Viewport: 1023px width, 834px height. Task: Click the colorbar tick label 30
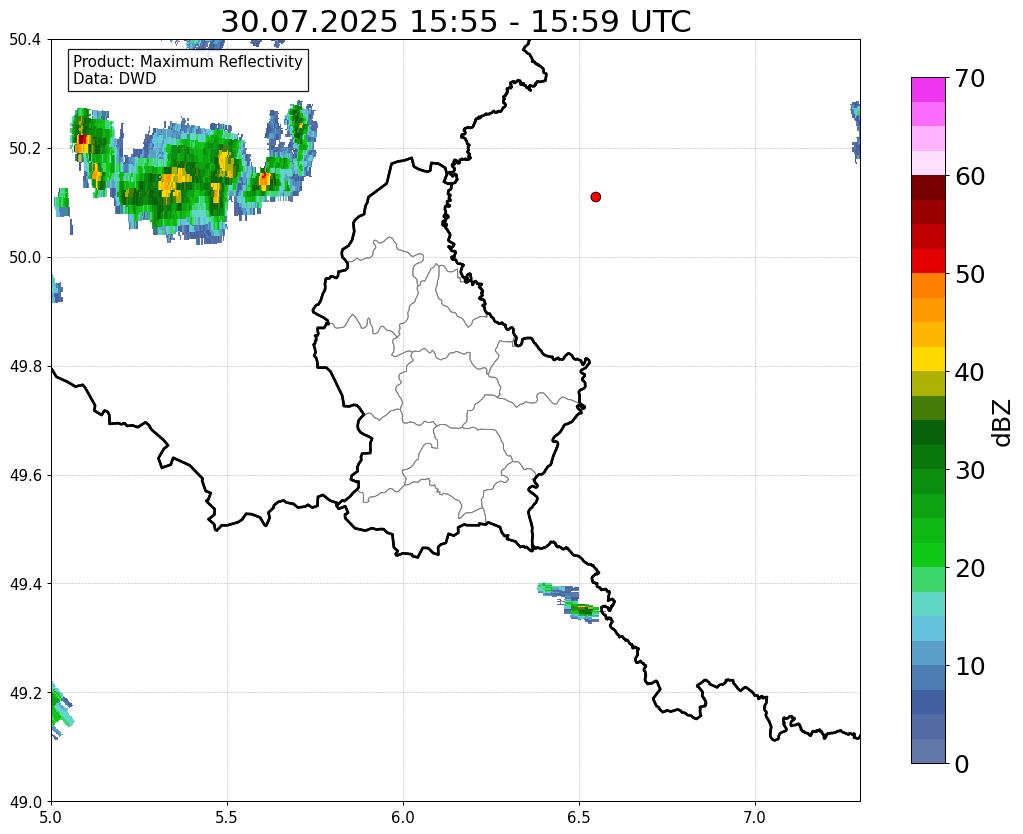(970, 470)
